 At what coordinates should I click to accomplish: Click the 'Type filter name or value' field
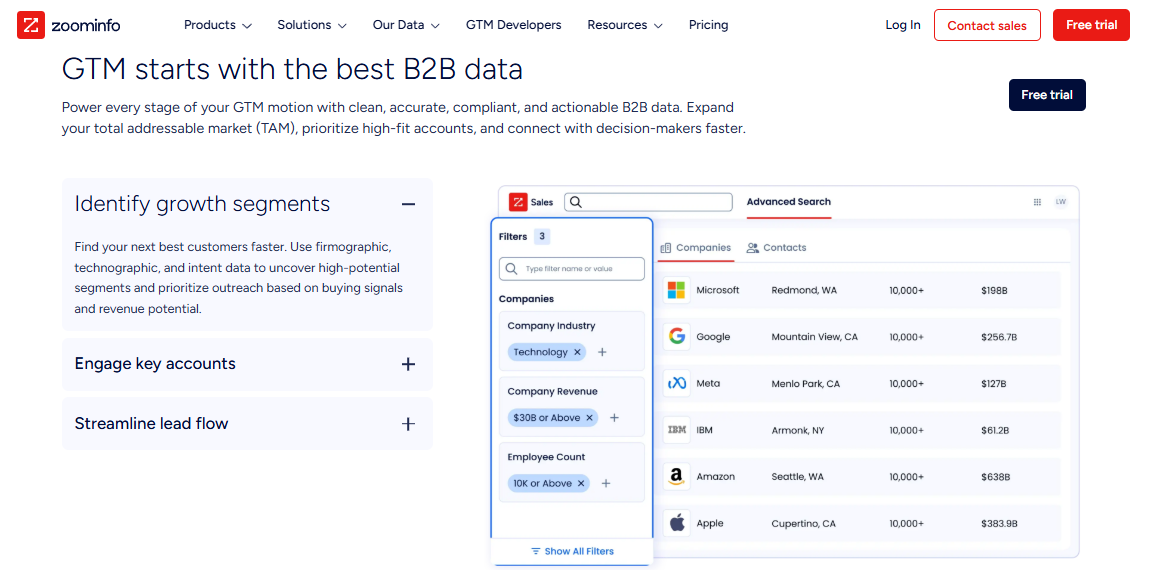coord(572,269)
